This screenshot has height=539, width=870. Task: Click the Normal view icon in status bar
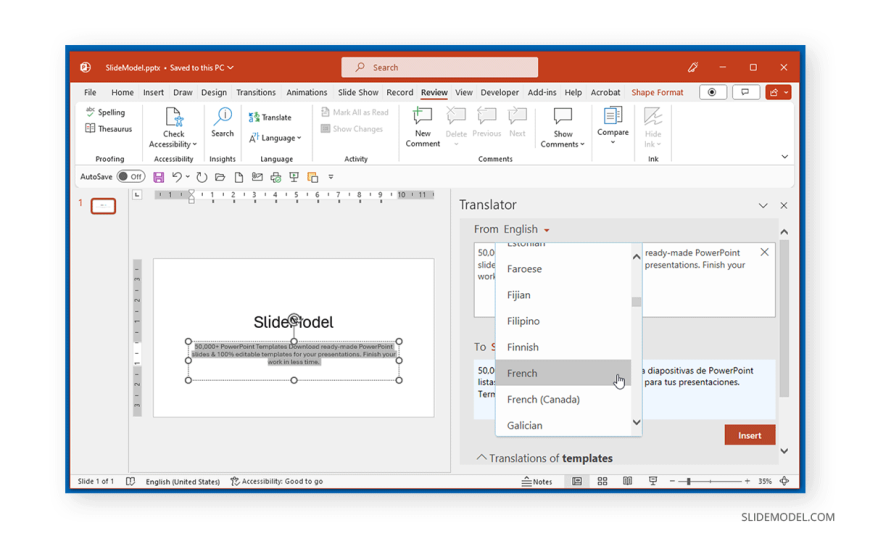[x=577, y=481]
